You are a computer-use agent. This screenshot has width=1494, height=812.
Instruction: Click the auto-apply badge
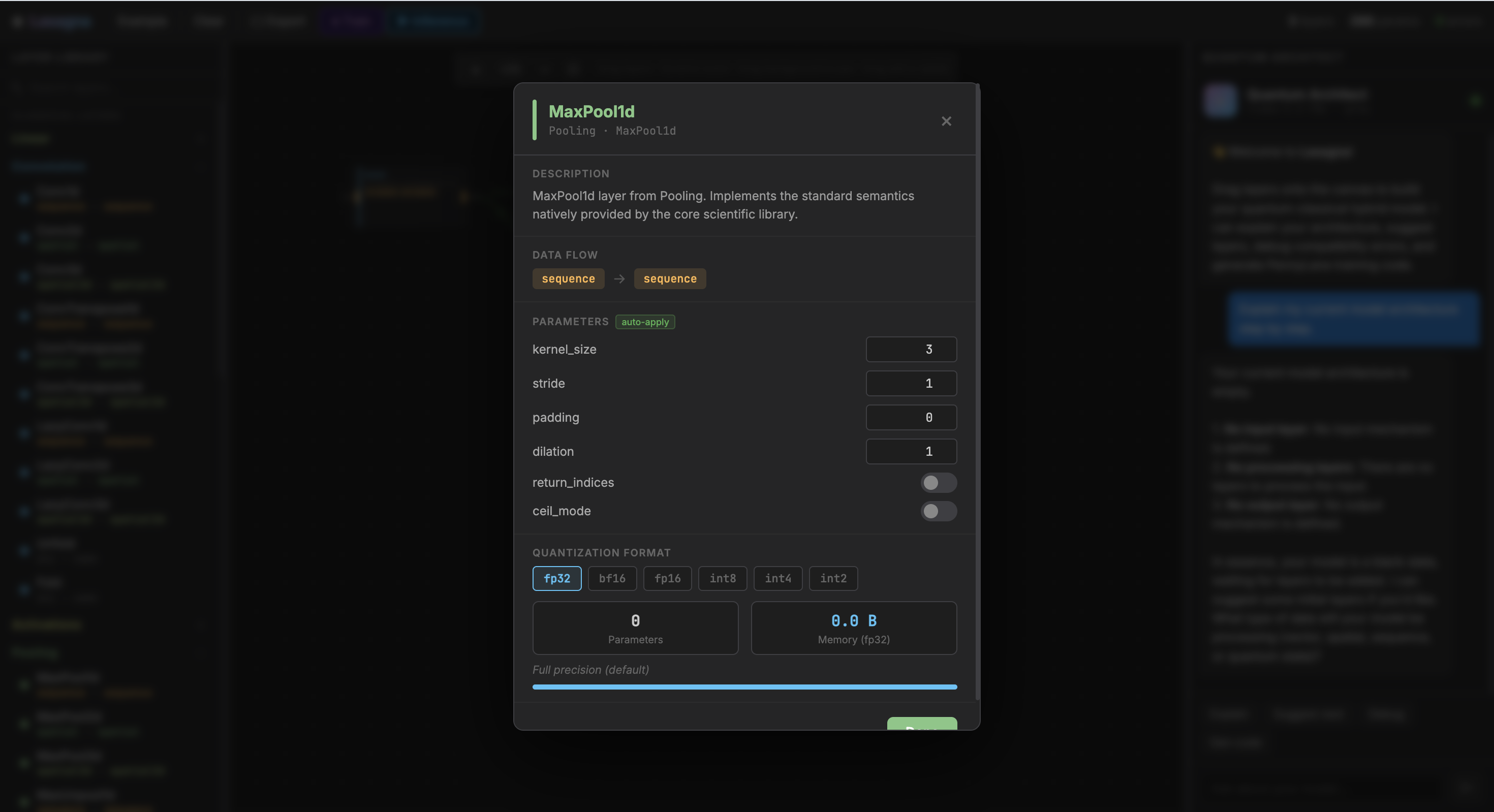[644, 322]
